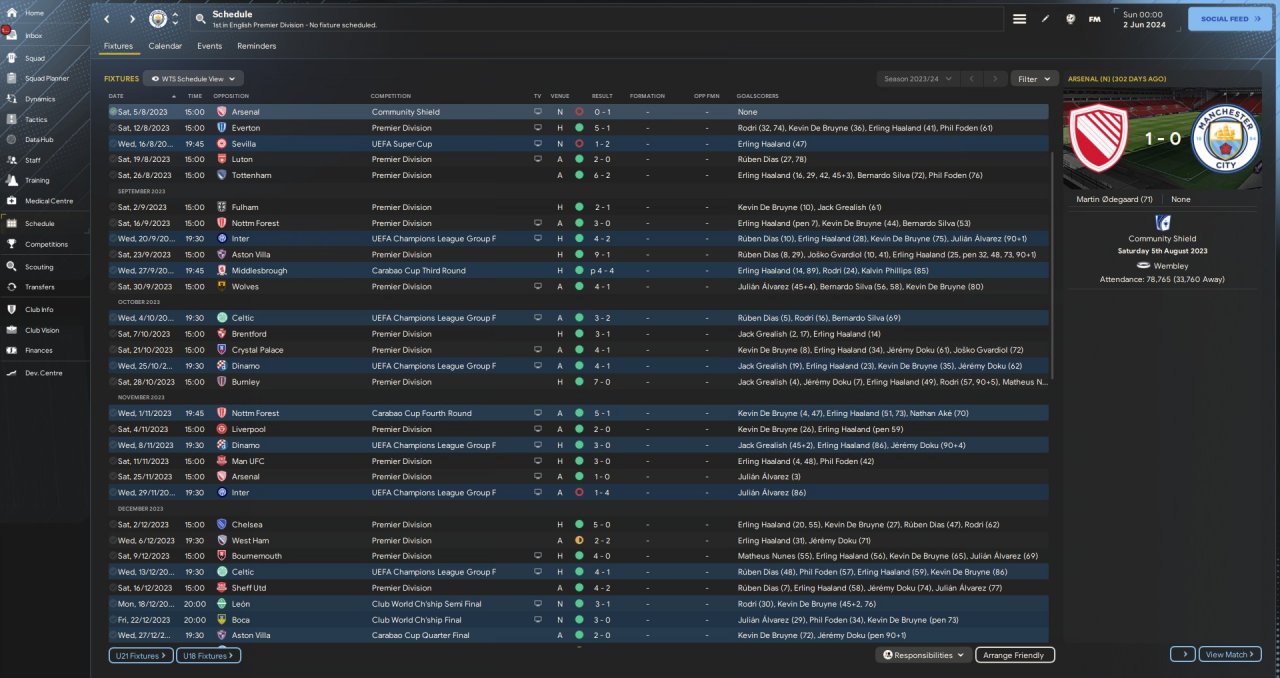The height and width of the screenshot is (678, 1280).
Task: Switch to the Reminders tab
Action: pos(256,46)
